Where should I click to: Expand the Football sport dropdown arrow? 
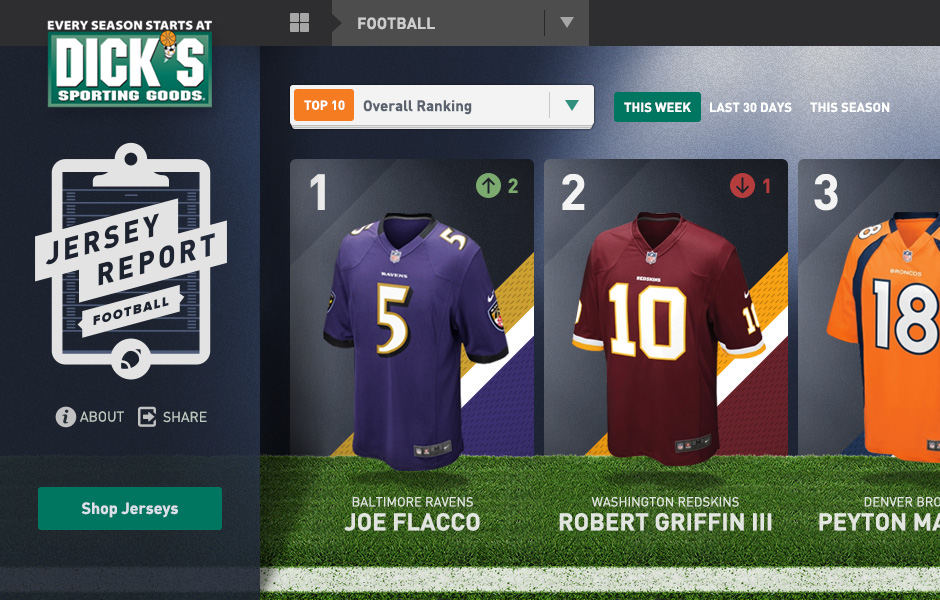[567, 23]
